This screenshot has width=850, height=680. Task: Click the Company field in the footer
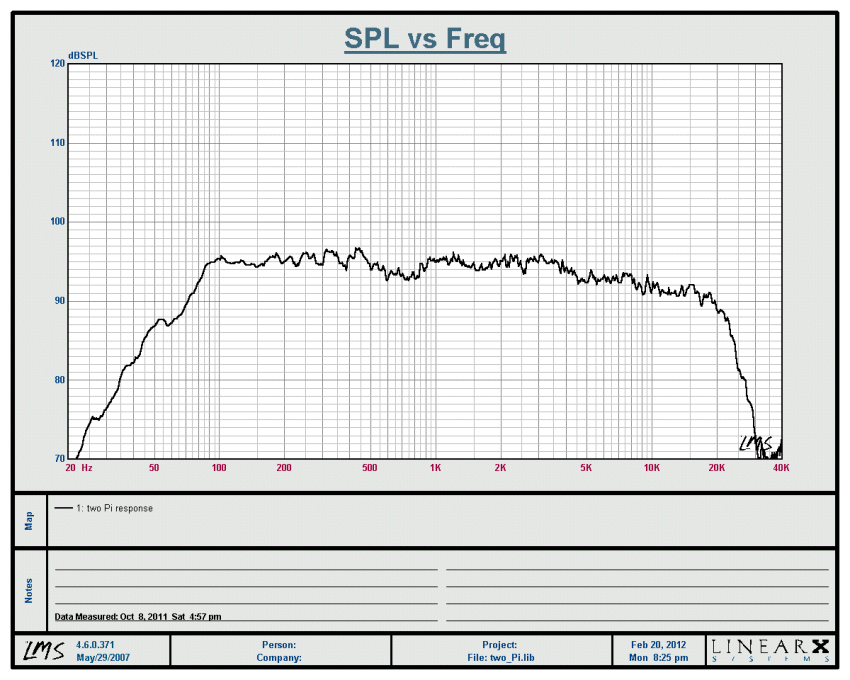[277, 658]
